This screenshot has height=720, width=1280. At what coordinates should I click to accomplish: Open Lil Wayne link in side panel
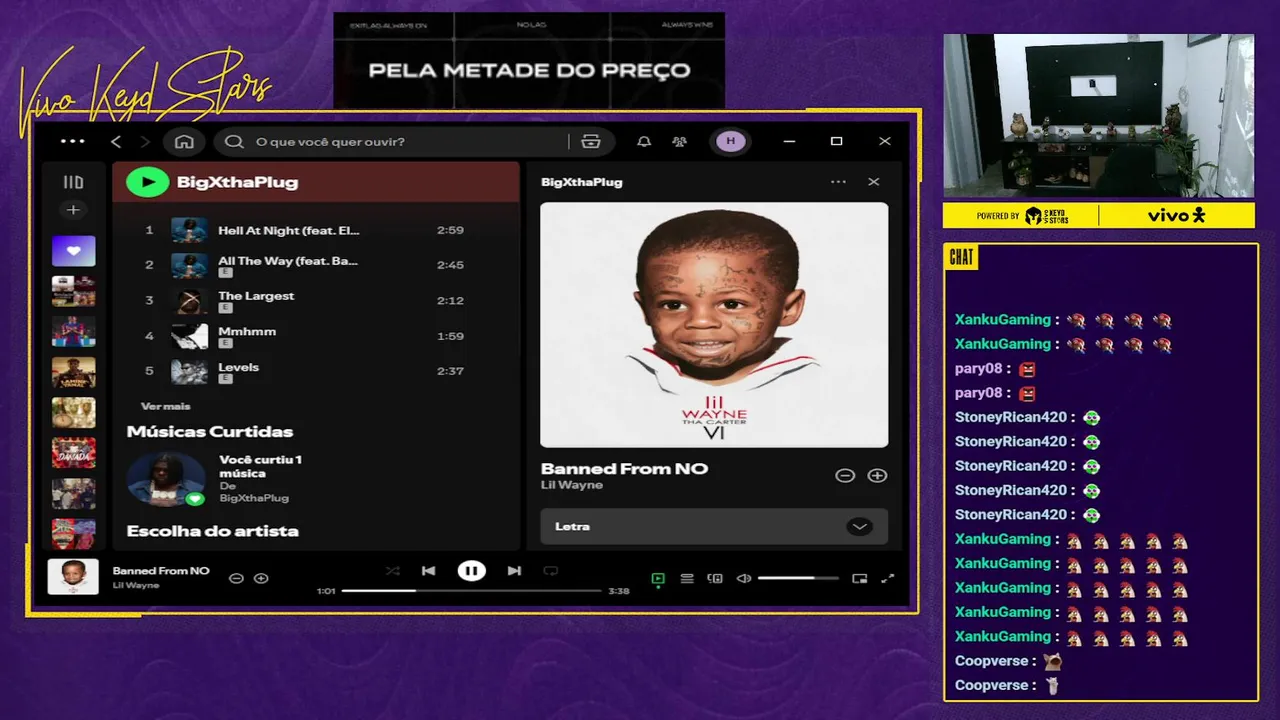(572, 485)
